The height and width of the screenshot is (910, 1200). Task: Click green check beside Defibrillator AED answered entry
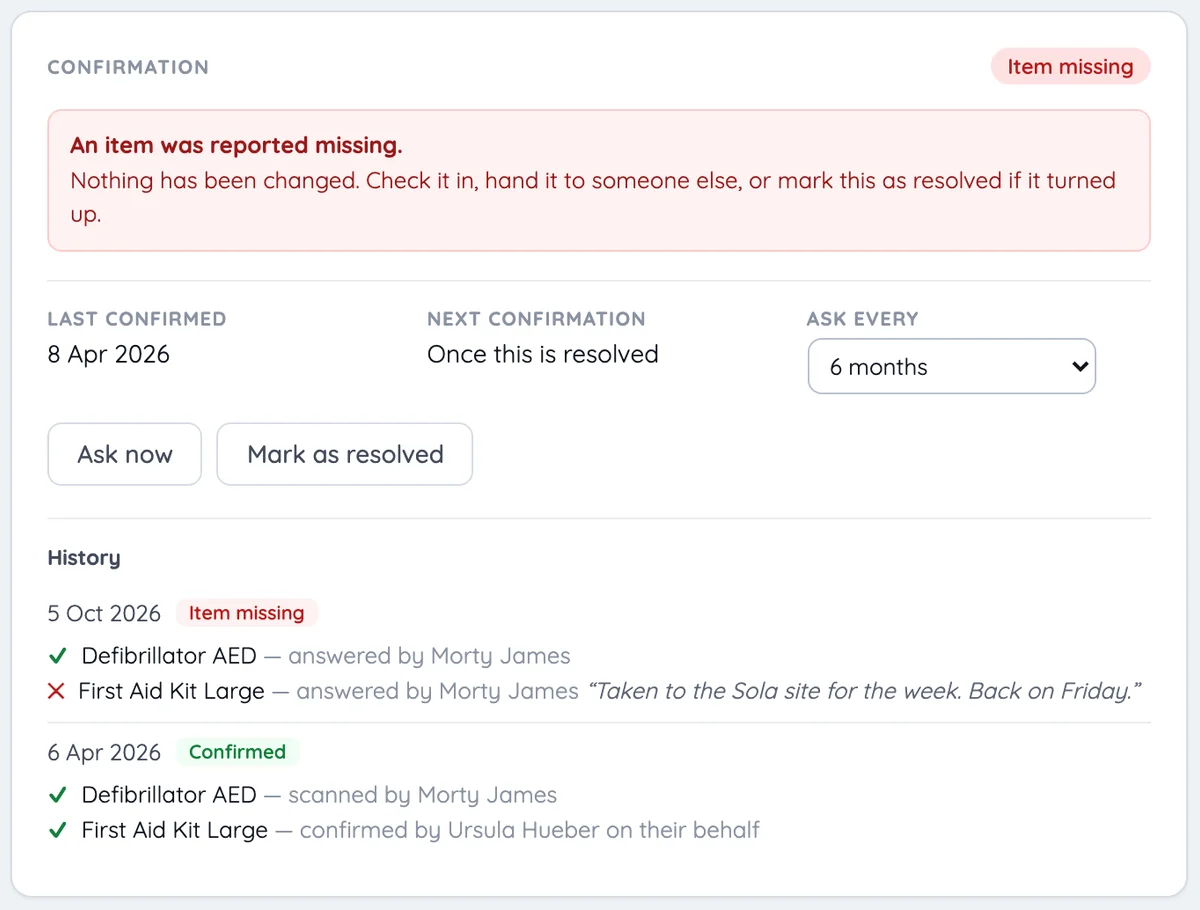[x=57, y=657]
